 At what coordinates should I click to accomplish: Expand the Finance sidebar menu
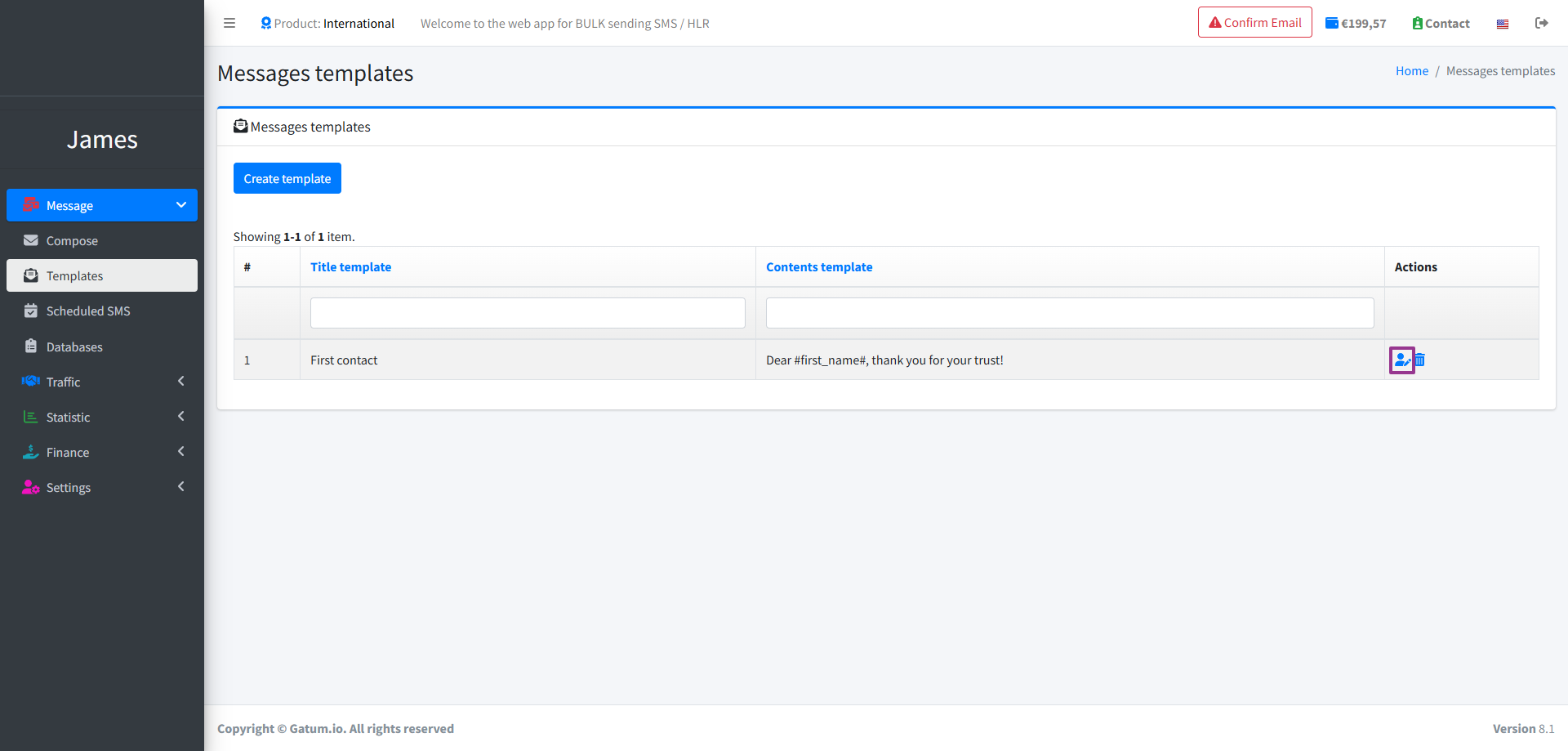(102, 452)
